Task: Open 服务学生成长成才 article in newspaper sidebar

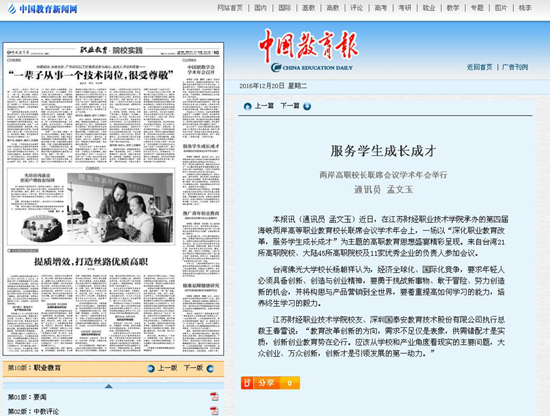Action: [201, 146]
